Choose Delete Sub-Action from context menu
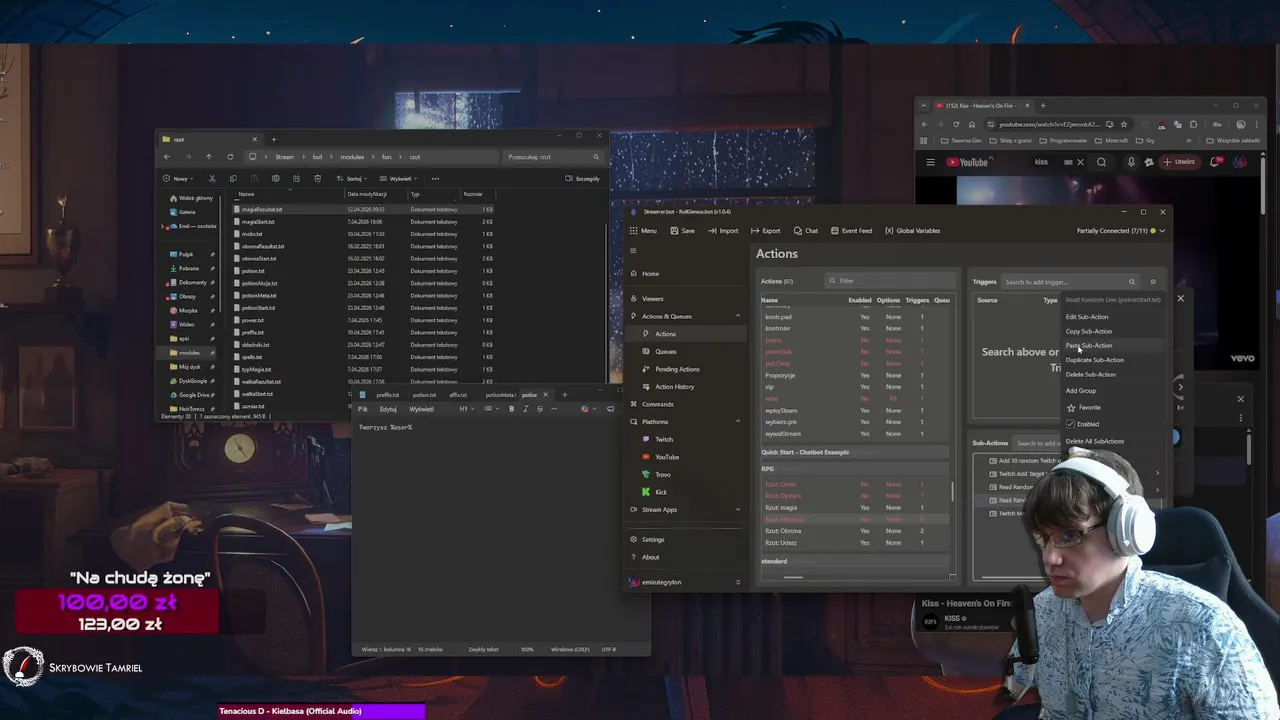Viewport: 1280px width, 720px height. click(1090, 375)
